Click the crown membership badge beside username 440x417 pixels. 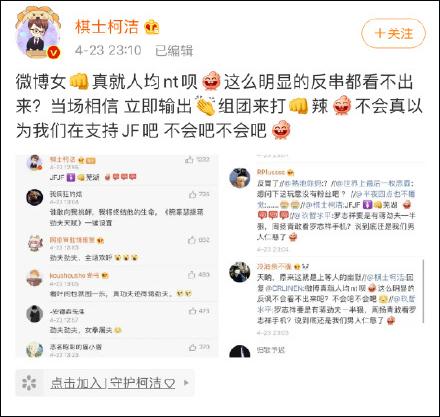[152, 27]
